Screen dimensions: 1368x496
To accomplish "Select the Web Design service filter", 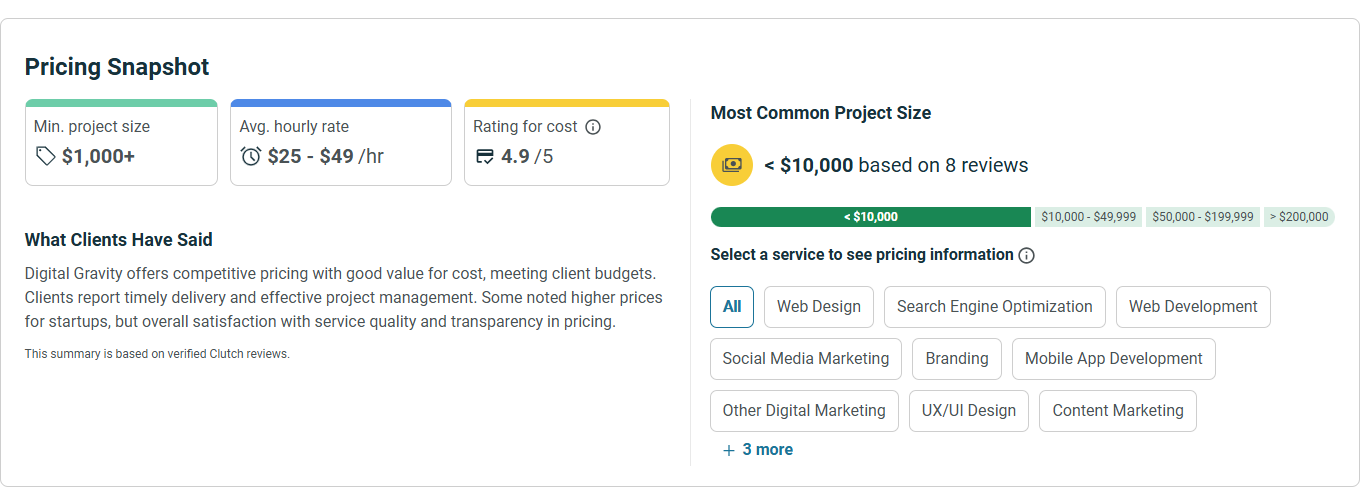I will click(819, 307).
